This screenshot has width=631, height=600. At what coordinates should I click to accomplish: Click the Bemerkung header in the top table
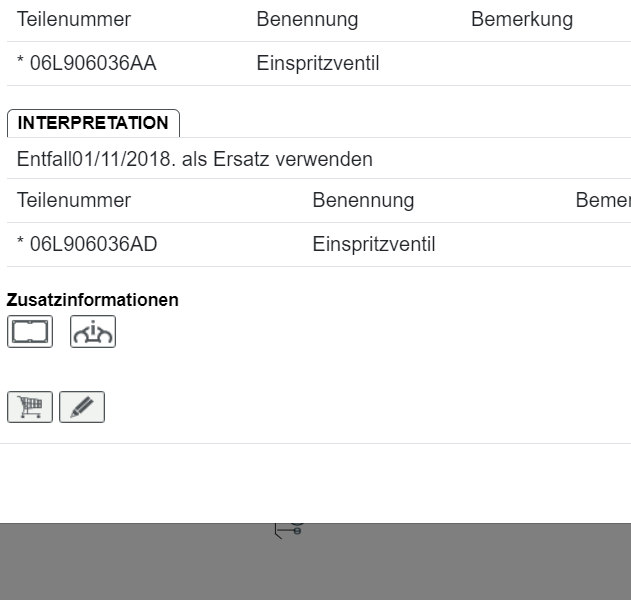tap(522, 19)
